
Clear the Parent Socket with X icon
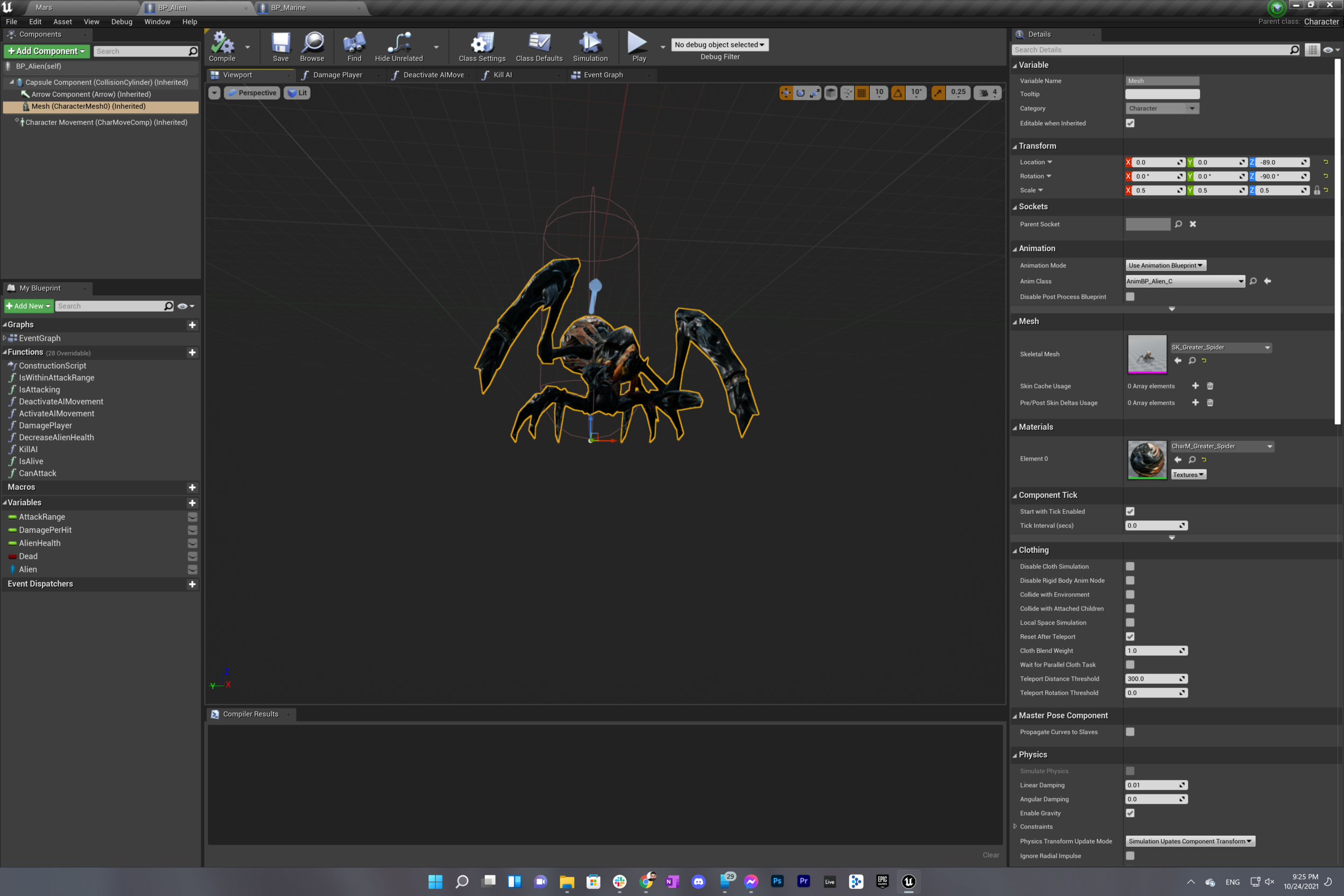point(1193,224)
